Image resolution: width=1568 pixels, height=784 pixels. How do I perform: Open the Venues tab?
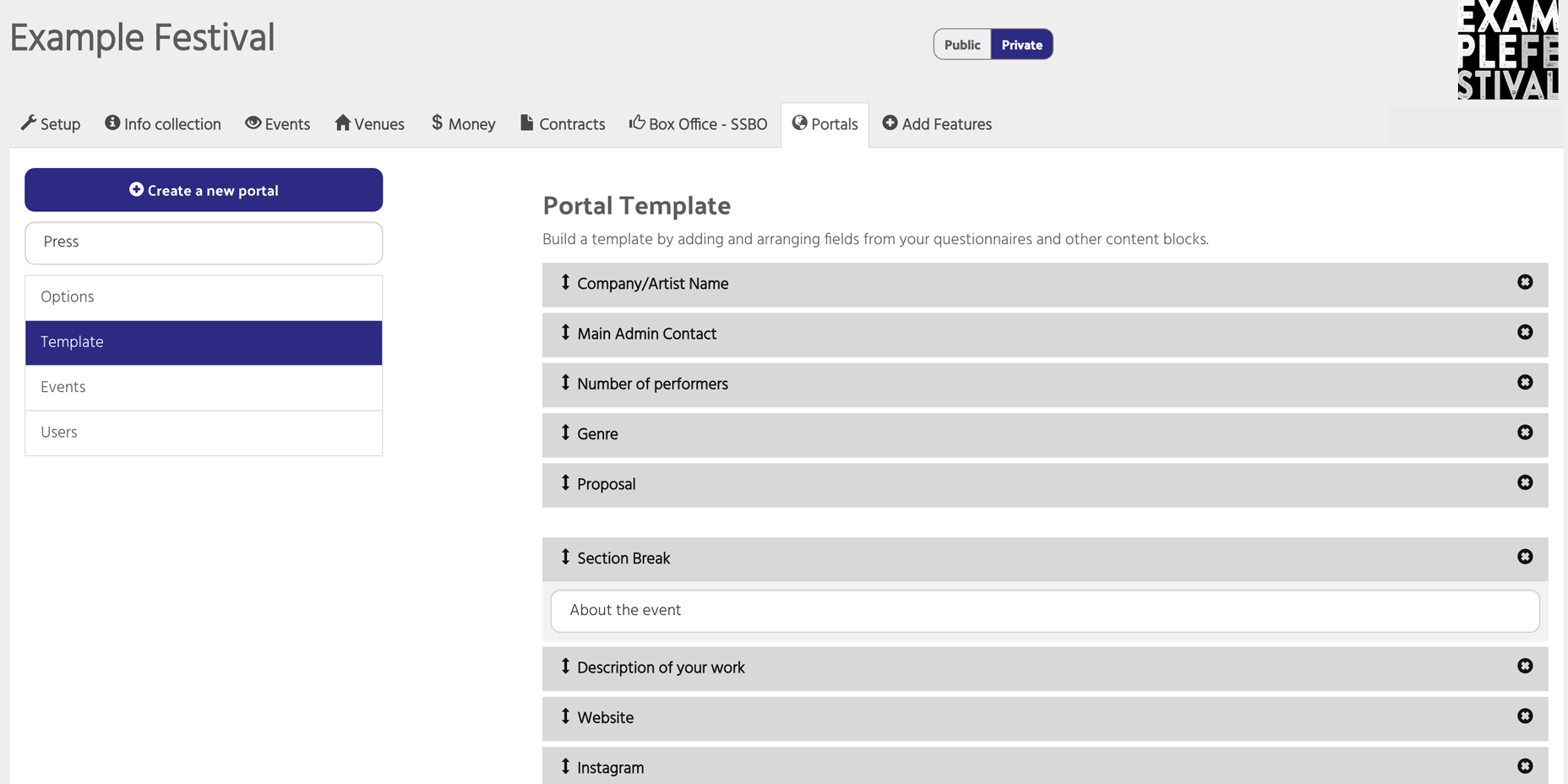pyautogui.click(x=370, y=124)
